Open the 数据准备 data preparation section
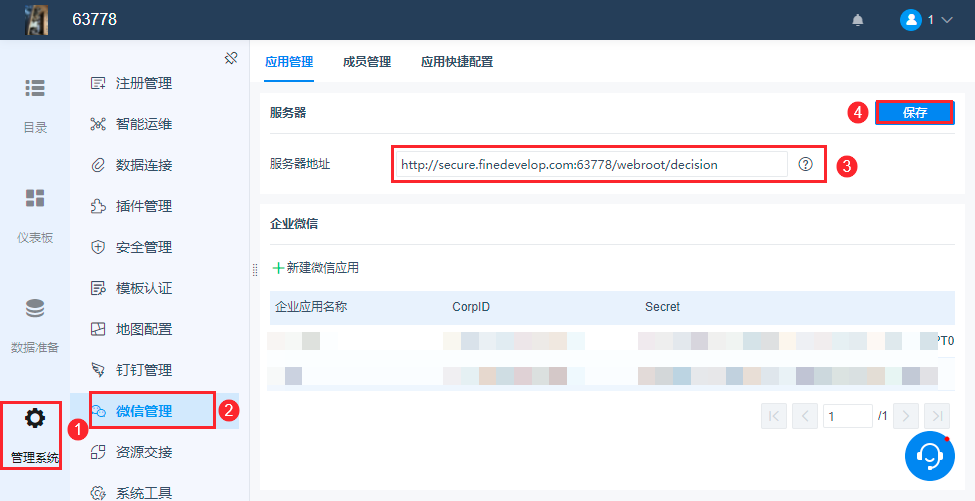Screen dimensions: 975x501 pyautogui.click(x=35, y=326)
